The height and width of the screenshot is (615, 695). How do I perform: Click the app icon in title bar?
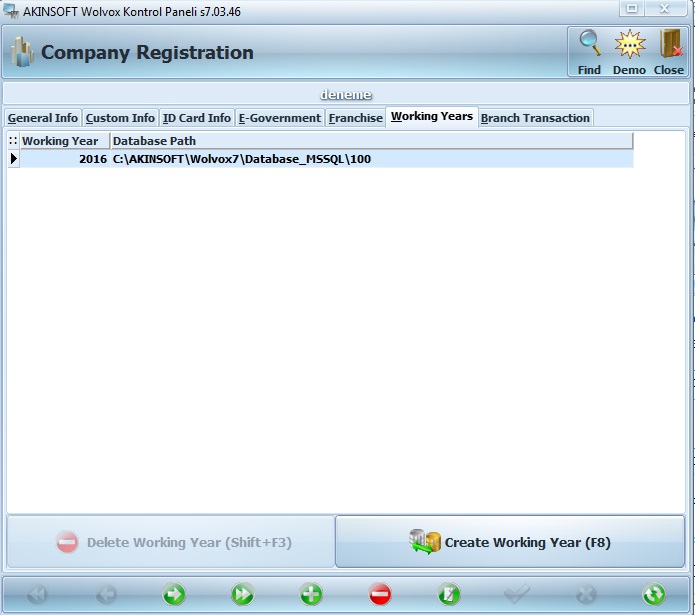point(11,11)
